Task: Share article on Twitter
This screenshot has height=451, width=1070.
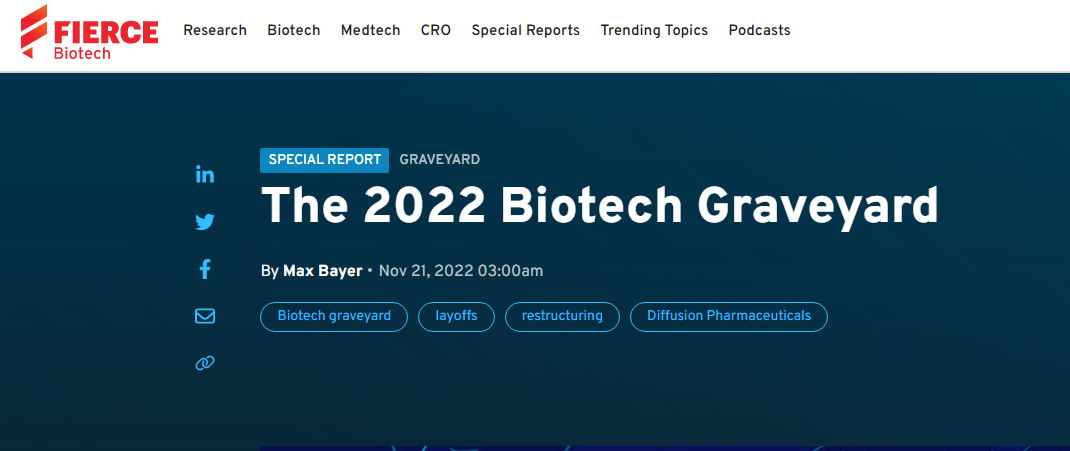Action: tap(205, 222)
